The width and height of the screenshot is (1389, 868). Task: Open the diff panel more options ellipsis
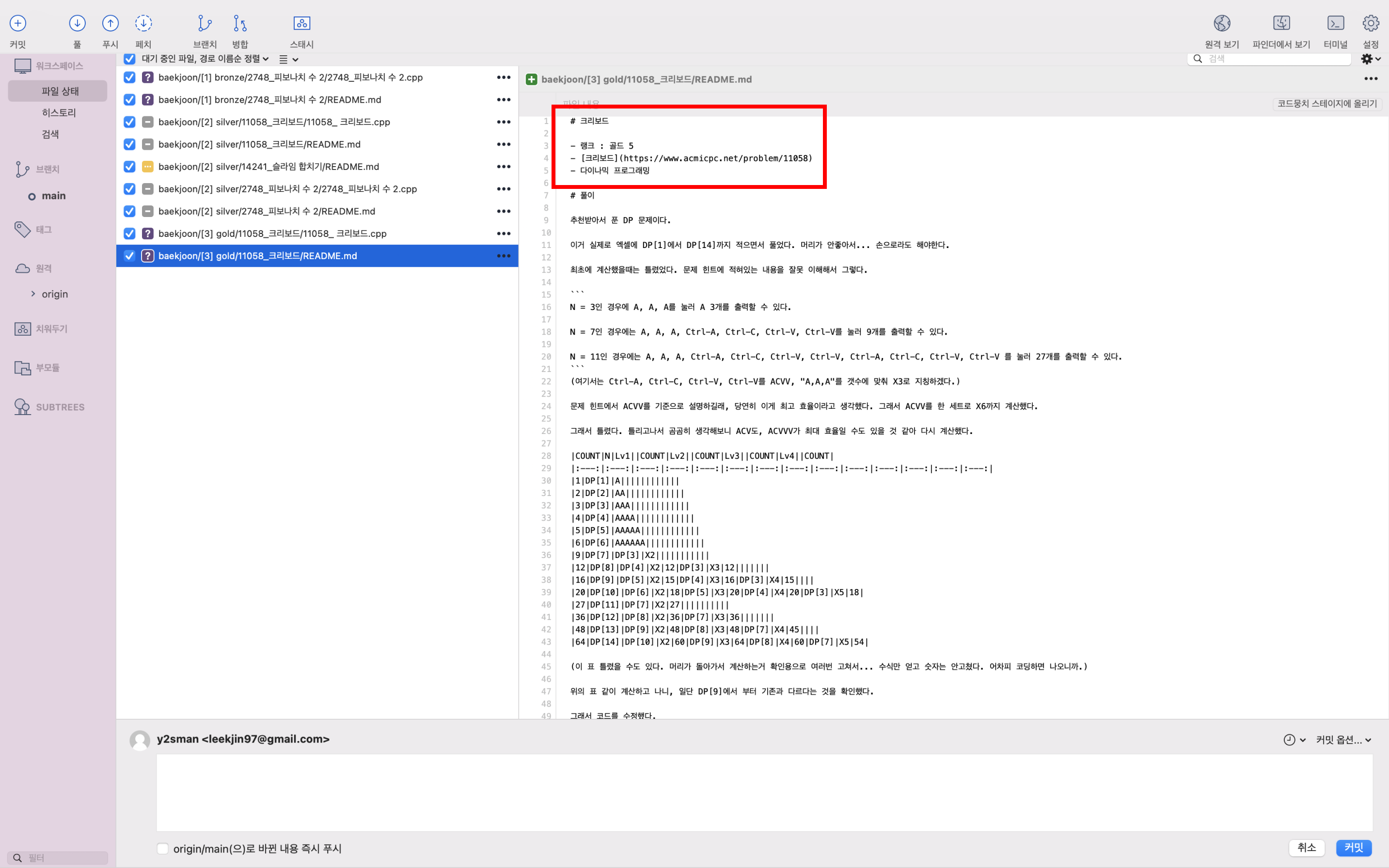point(1371,79)
